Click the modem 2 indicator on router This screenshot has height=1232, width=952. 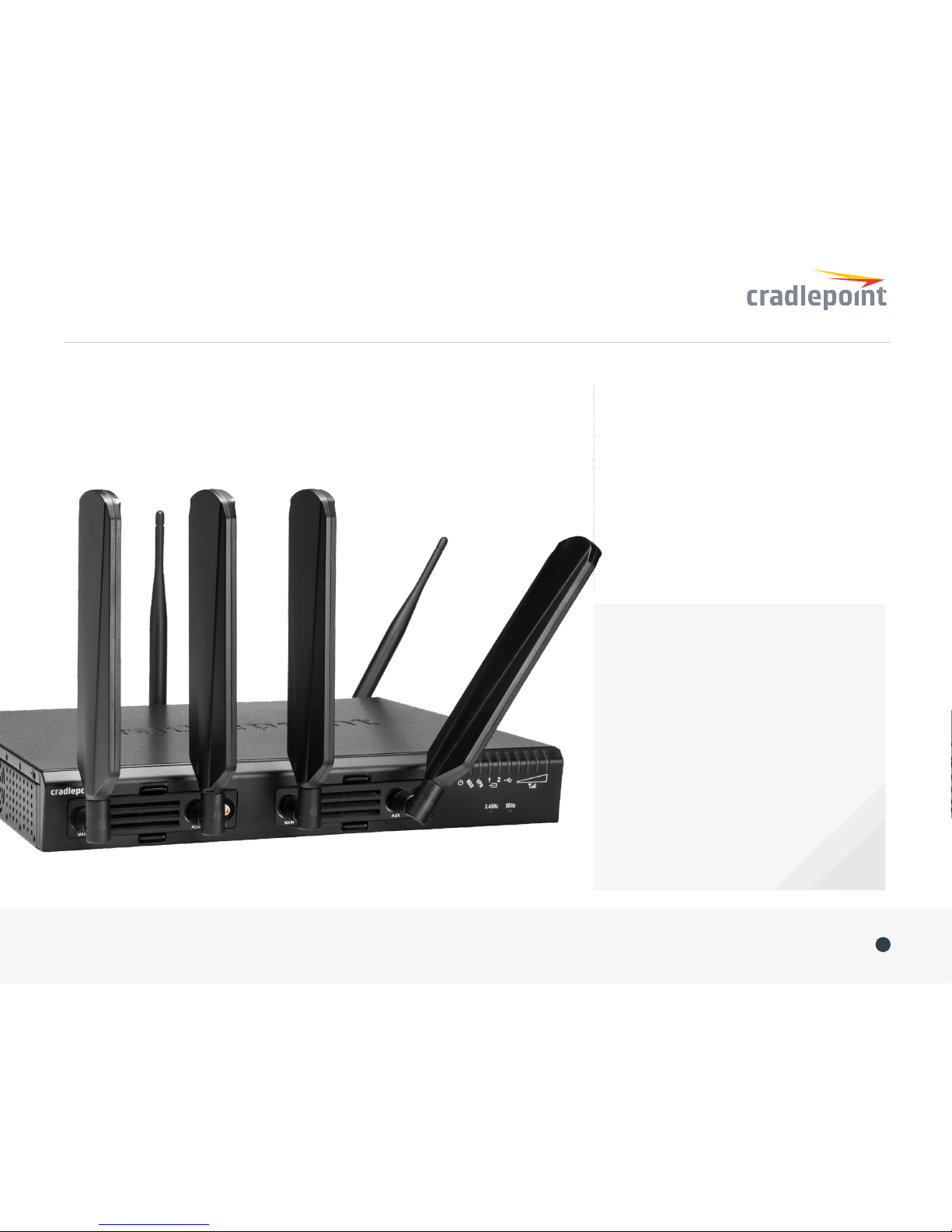(499, 780)
